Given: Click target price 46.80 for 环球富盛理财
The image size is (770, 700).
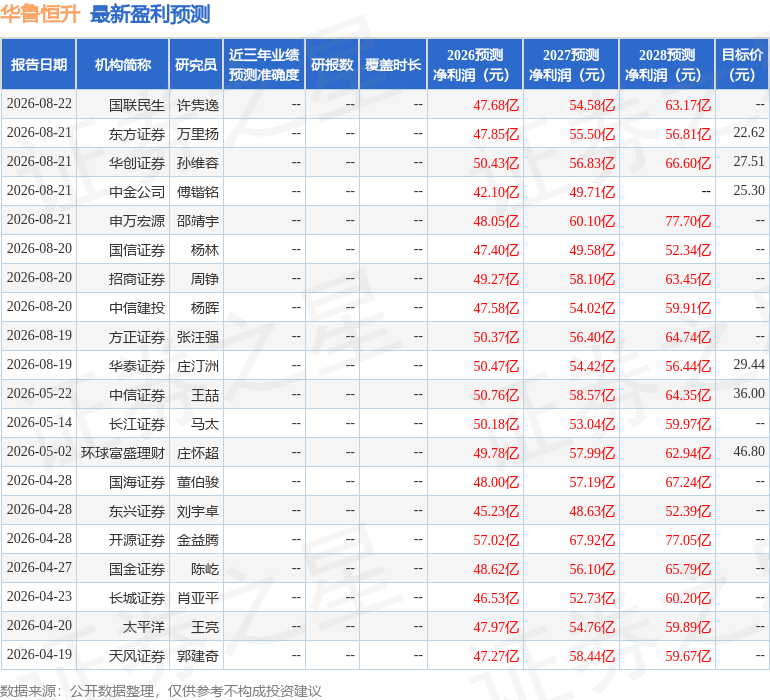Looking at the screenshot, I should point(749,451).
